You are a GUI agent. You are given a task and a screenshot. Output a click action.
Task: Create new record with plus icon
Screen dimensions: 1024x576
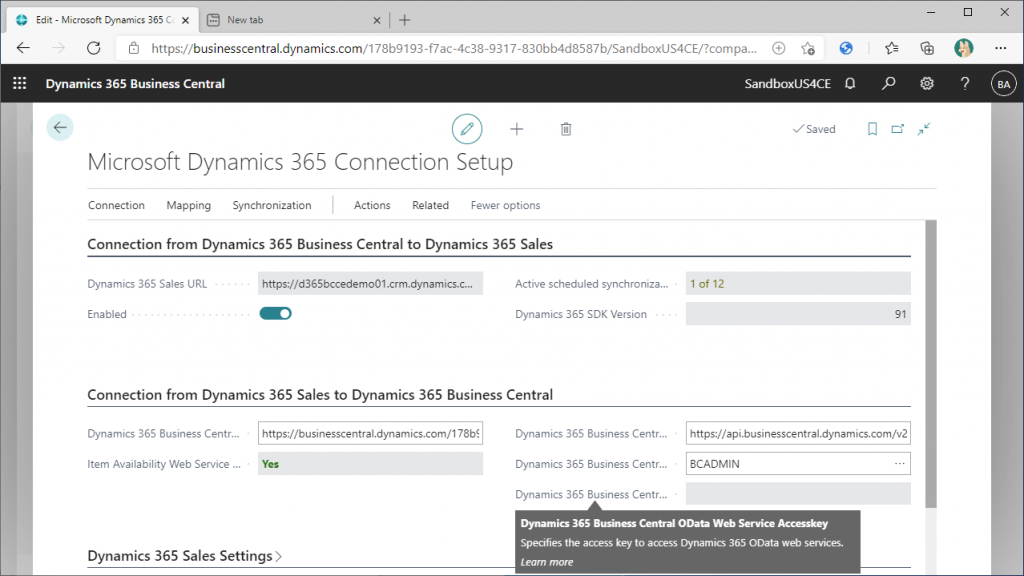[517, 129]
